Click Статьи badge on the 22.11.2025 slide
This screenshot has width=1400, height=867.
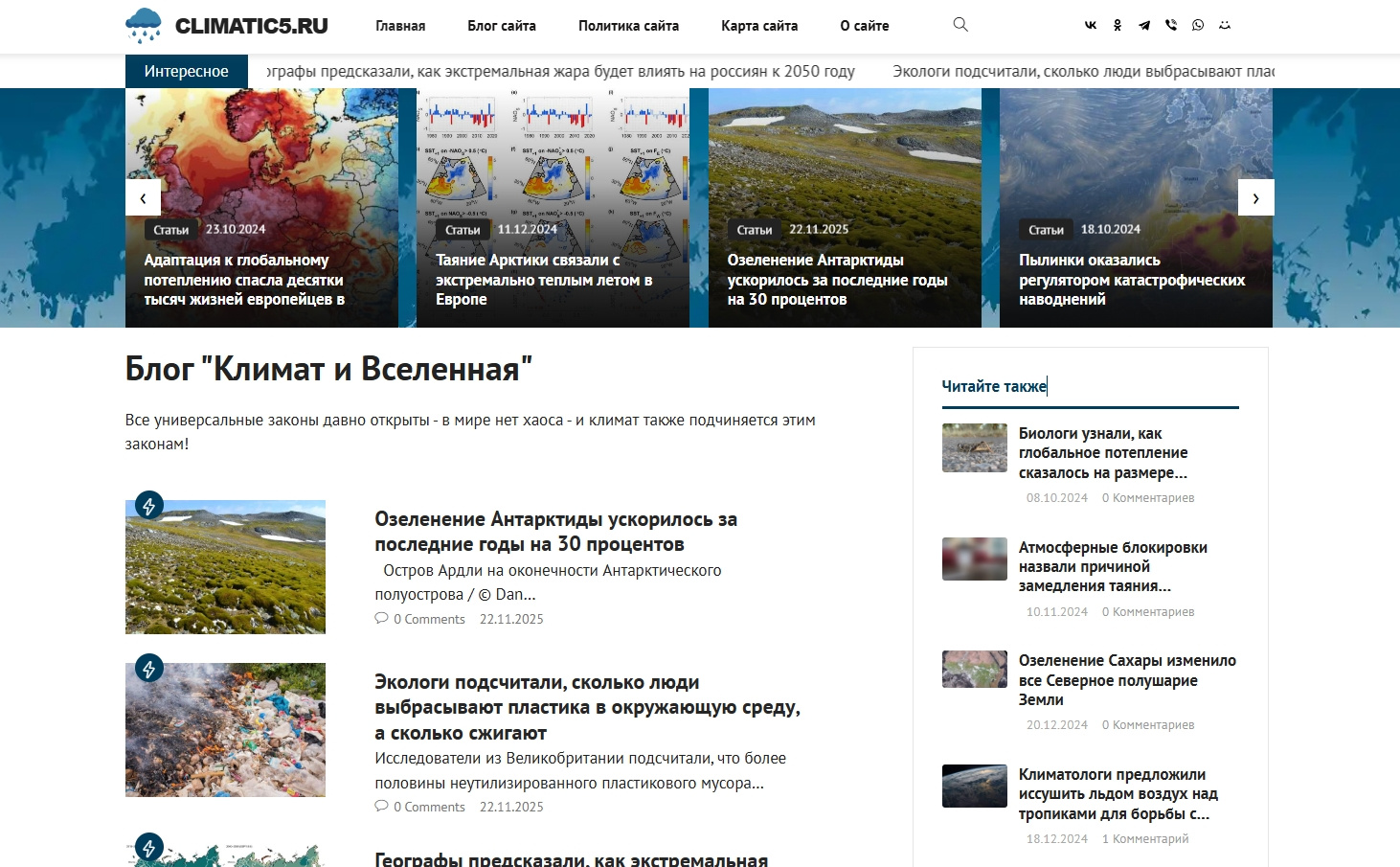coord(755,230)
